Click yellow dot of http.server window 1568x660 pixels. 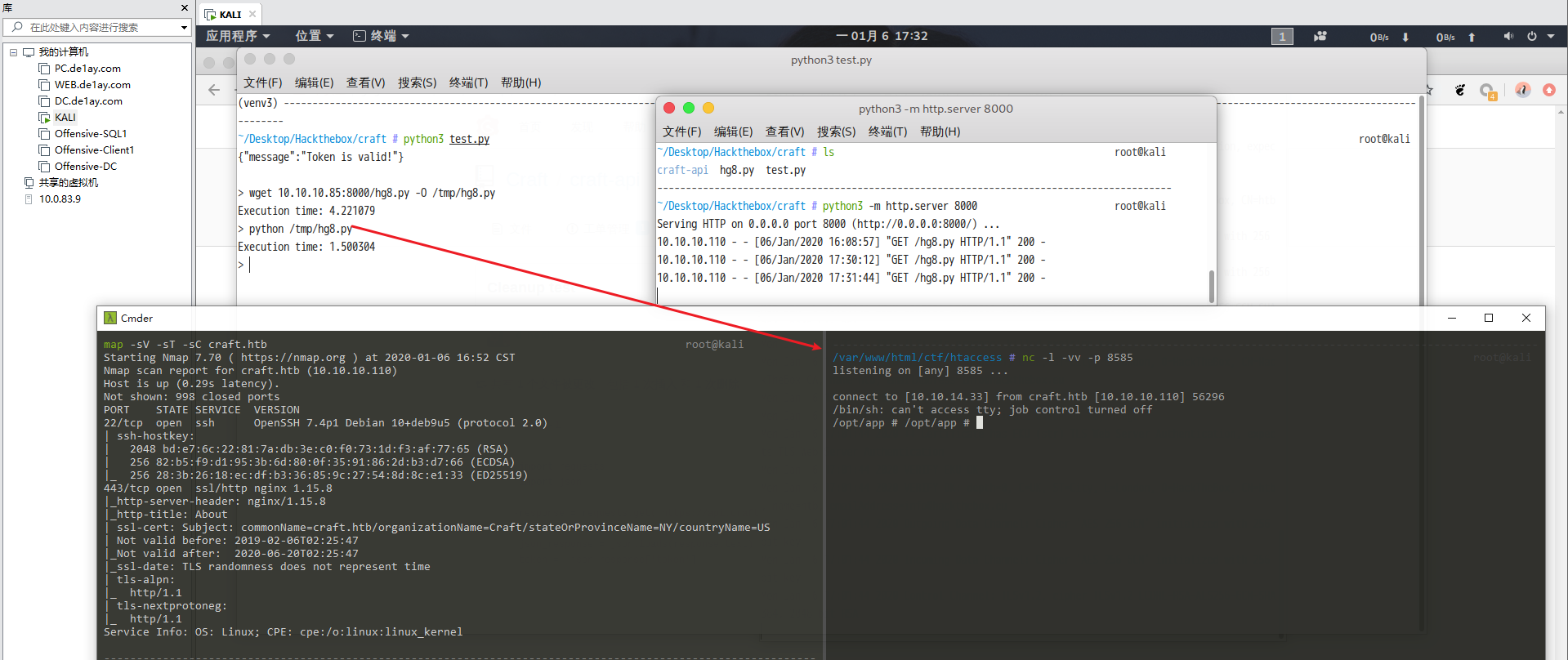(x=708, y=108)
